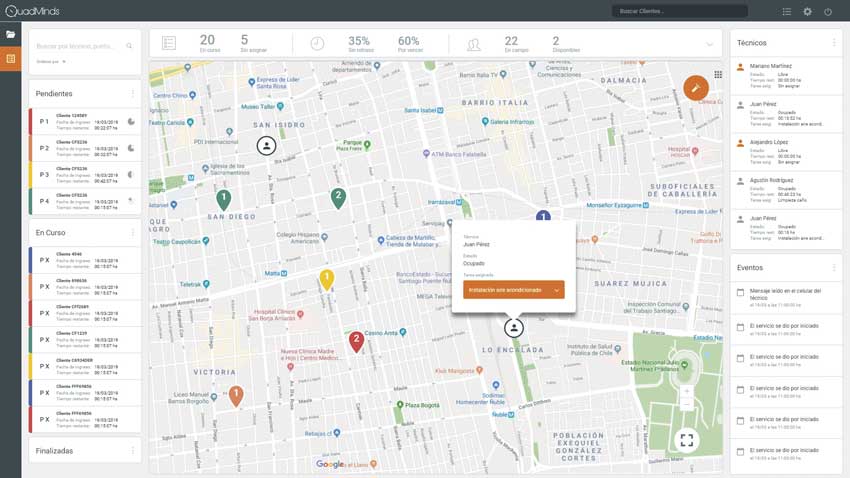Expand the statistics summary bar chevron
The image size is (850, 478).
pyautogui.click(x=710, y=44)
